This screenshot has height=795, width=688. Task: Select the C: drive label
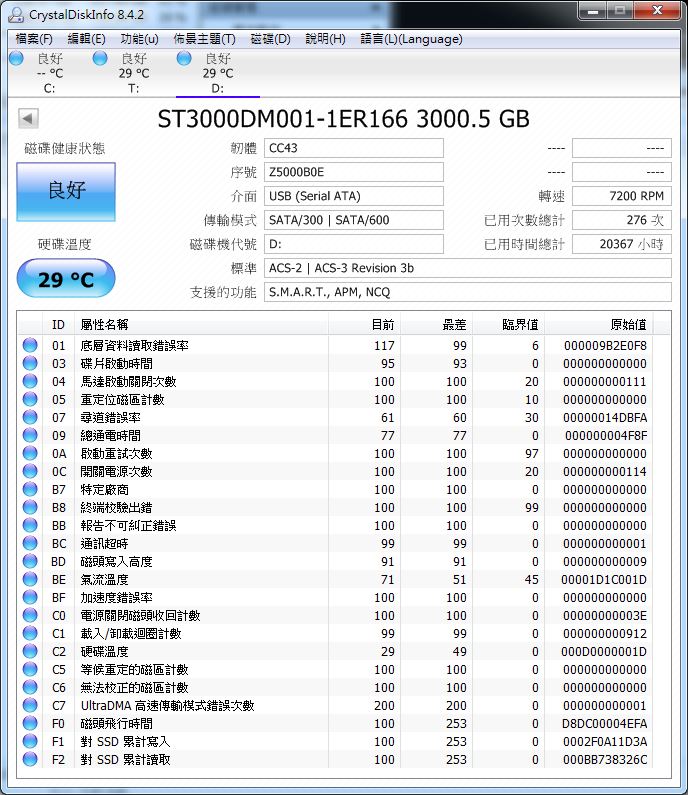(49, 88)
